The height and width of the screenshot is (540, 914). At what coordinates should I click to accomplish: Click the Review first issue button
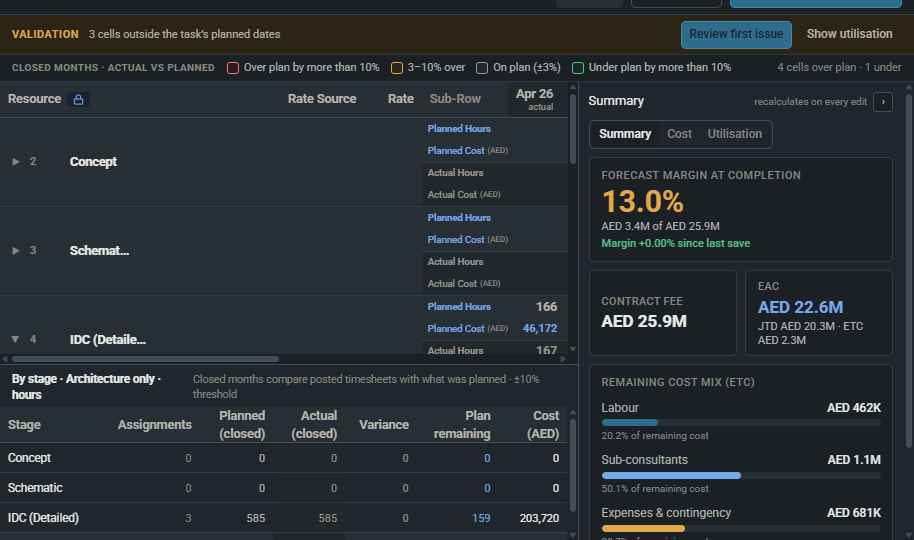736,34
